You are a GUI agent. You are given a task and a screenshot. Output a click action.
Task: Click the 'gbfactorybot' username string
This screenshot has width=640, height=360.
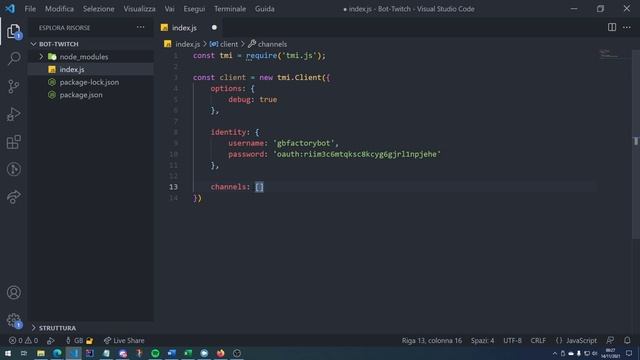point(304,143)
